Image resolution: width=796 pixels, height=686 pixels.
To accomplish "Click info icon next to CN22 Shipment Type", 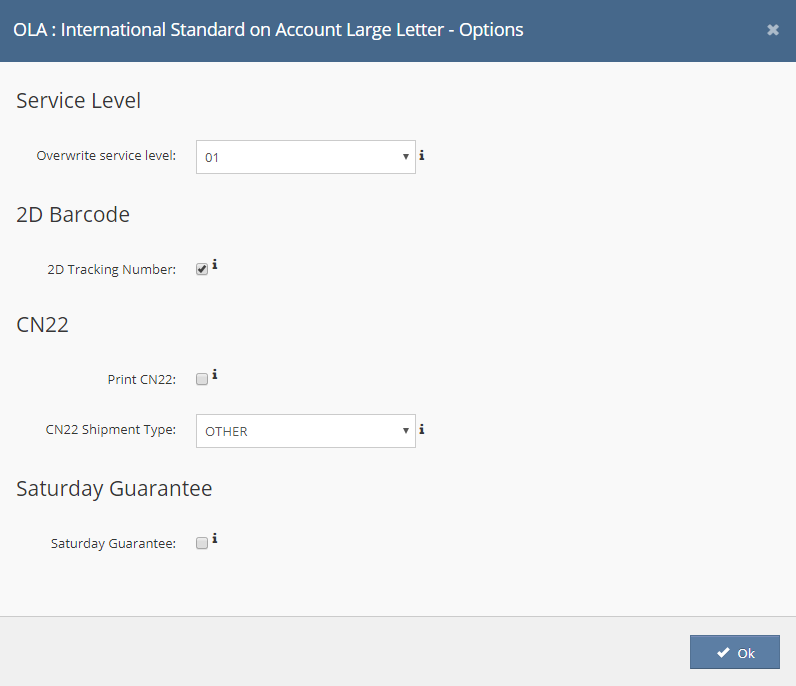I will (x=422, y=430).
